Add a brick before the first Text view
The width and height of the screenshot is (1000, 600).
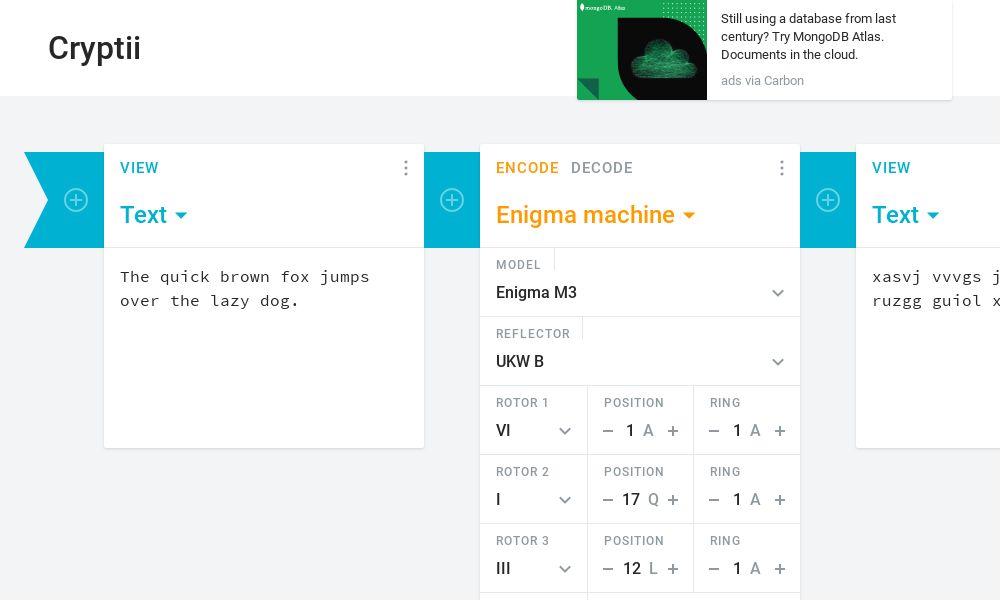click(76, 200)
